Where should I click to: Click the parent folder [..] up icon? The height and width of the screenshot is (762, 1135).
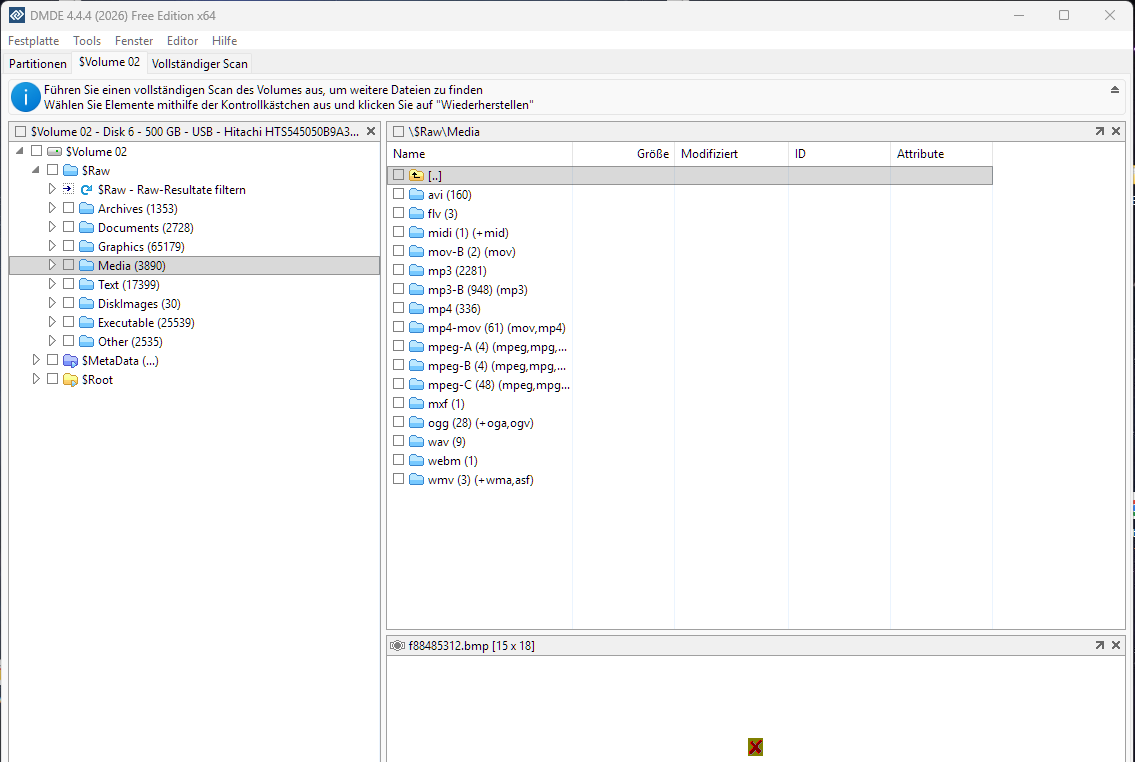(416, 175)
